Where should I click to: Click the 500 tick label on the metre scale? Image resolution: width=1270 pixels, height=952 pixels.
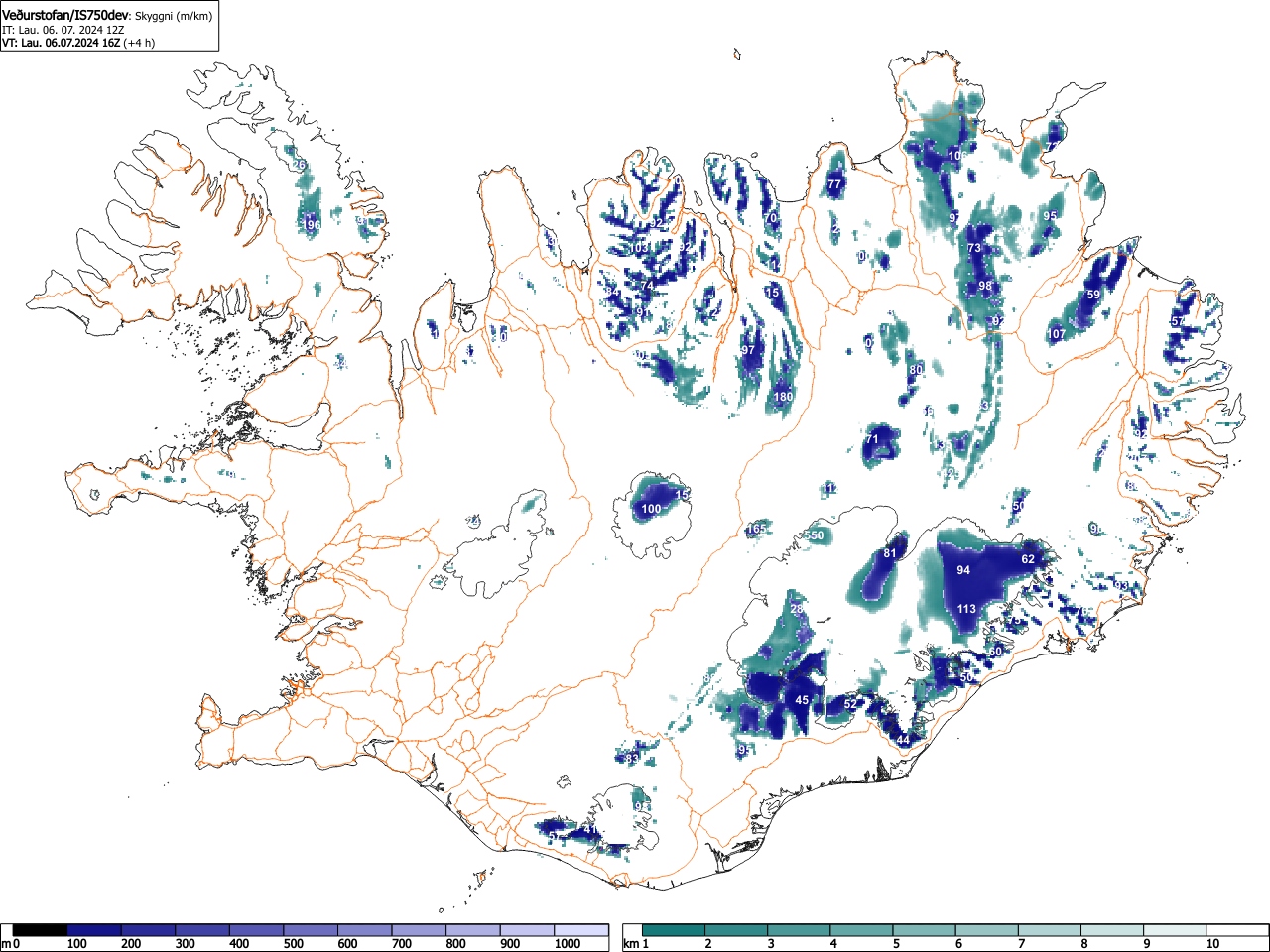pyautogui.click(x=294, y=944)
